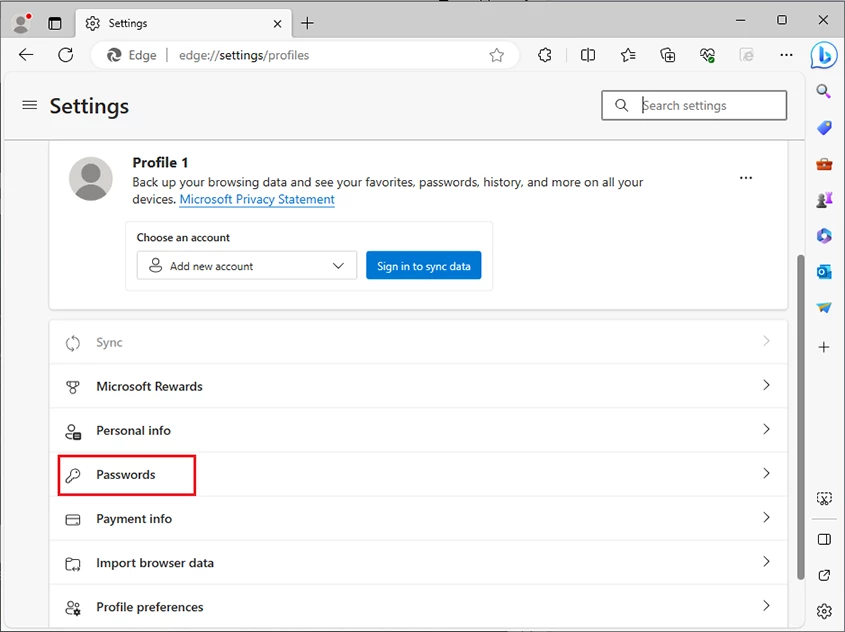Open split screen icon in toolbar
This screenshot has width=845, height=632.
588,55
